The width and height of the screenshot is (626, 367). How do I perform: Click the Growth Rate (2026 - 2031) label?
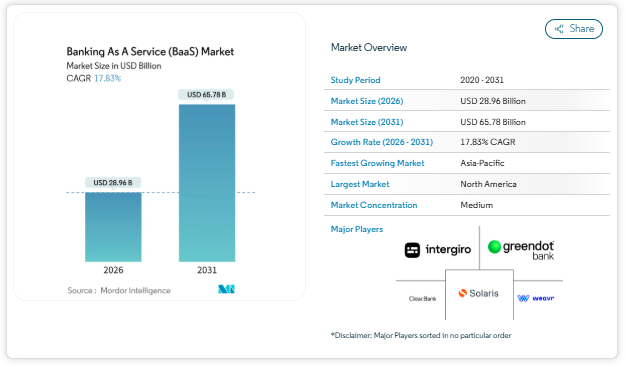tap(382, 142)
